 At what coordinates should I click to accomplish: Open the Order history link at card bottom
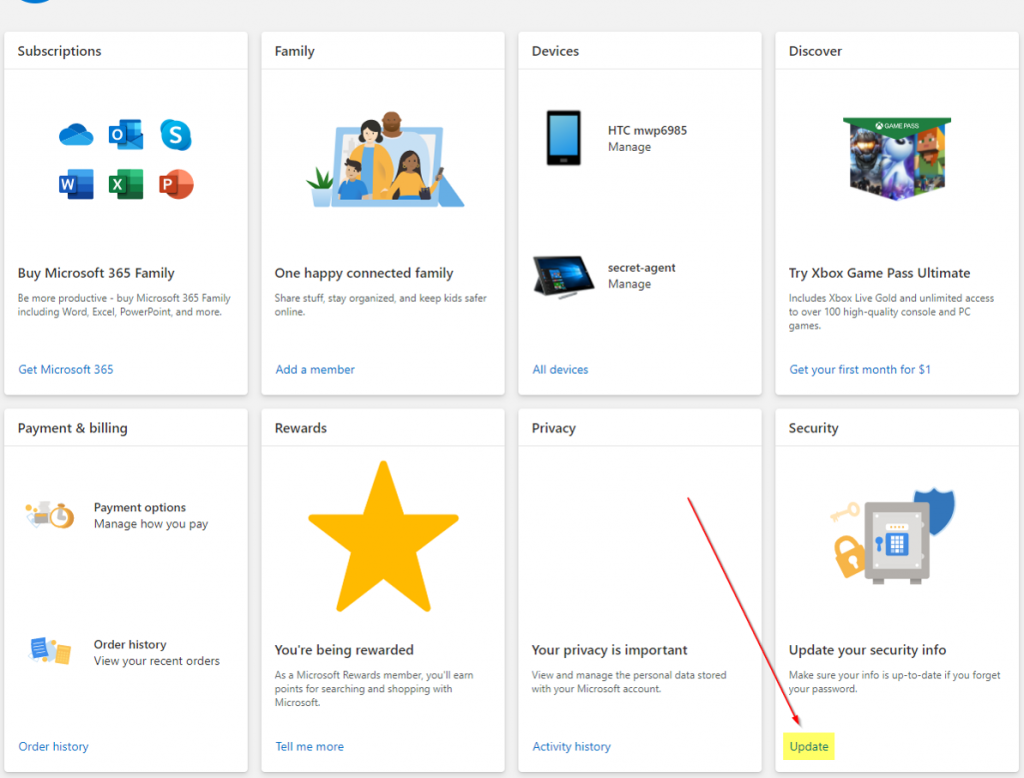click(54, 747)
